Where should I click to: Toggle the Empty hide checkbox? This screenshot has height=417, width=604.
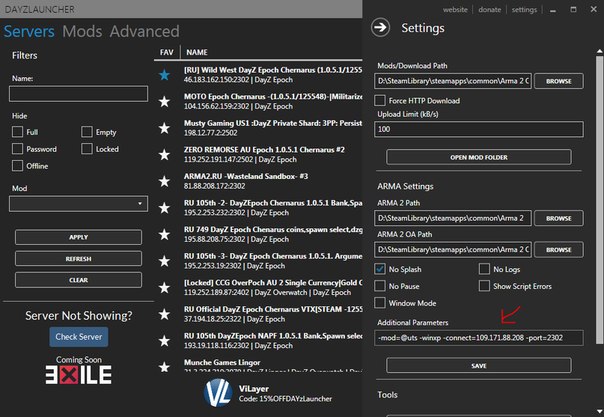(x=87, y=132)
